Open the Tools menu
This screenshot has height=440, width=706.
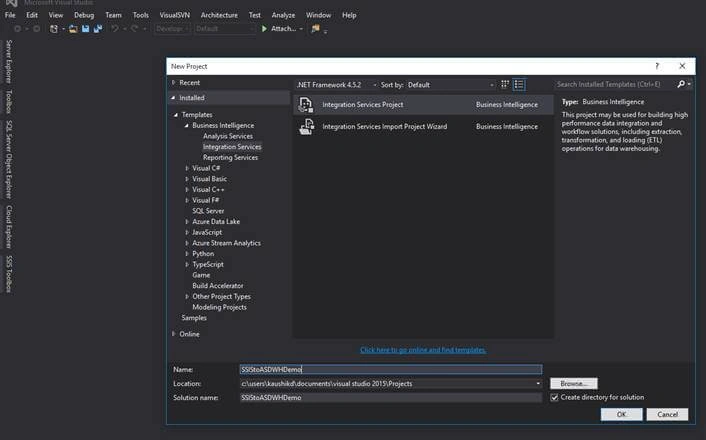(x=140, y=15)
